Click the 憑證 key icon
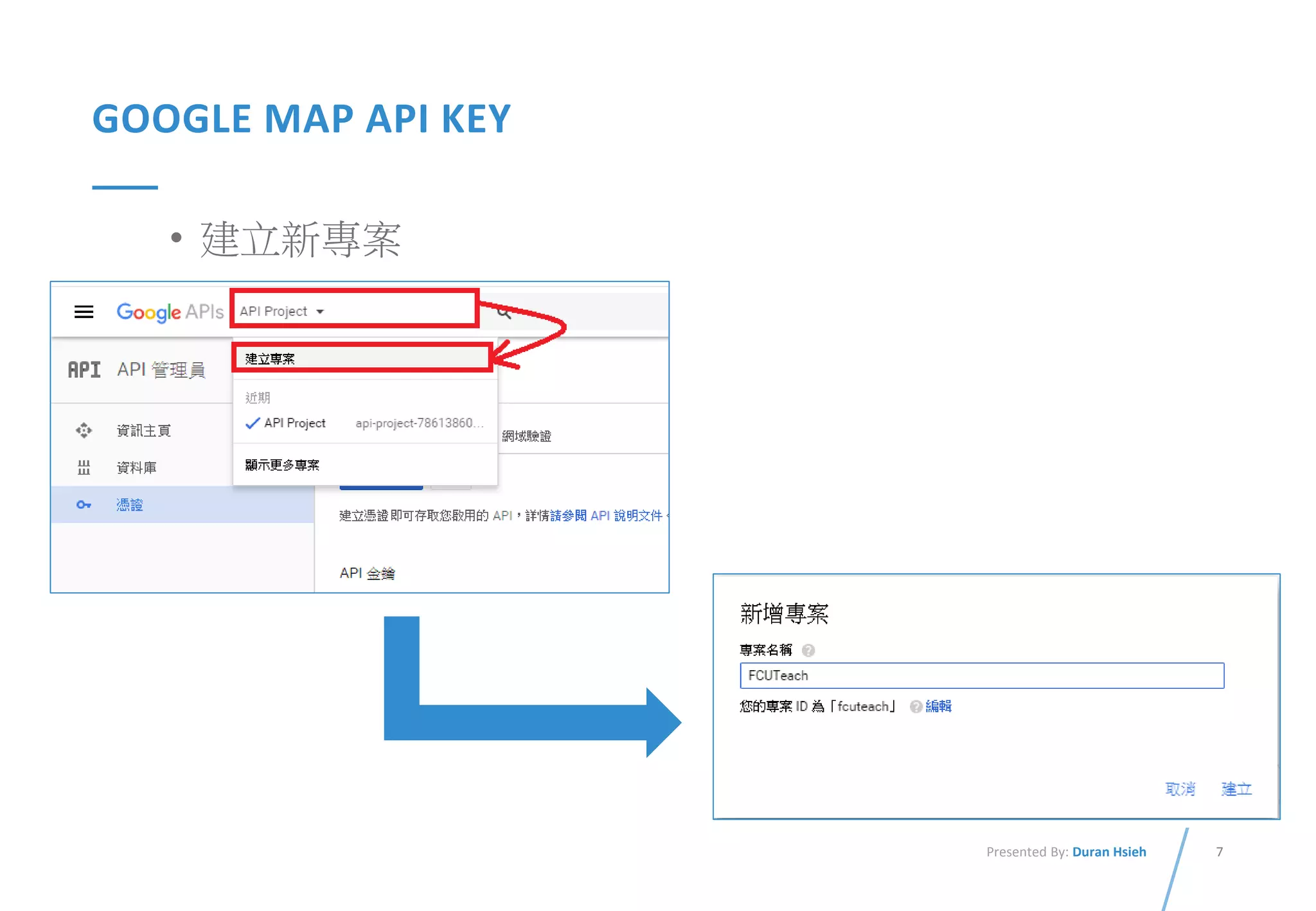Viewport: 1316px width, 911px height. tap(84, 505)
